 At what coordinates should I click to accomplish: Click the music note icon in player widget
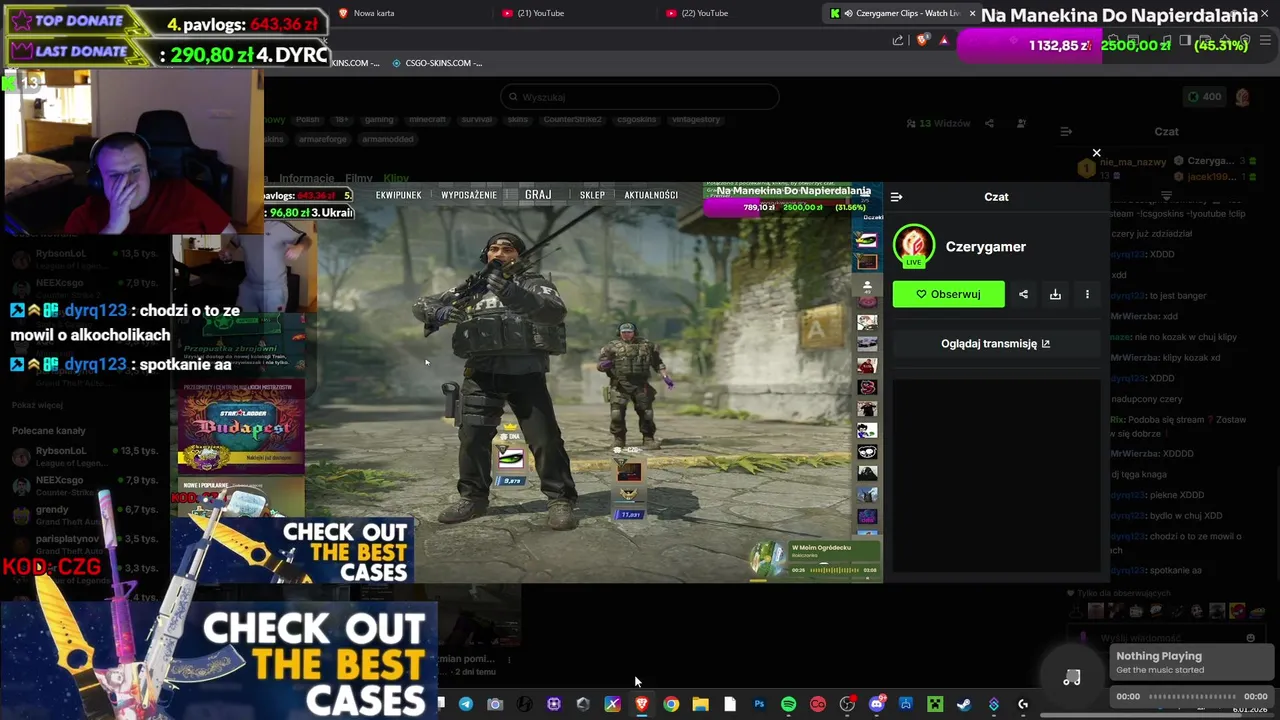1072,678
